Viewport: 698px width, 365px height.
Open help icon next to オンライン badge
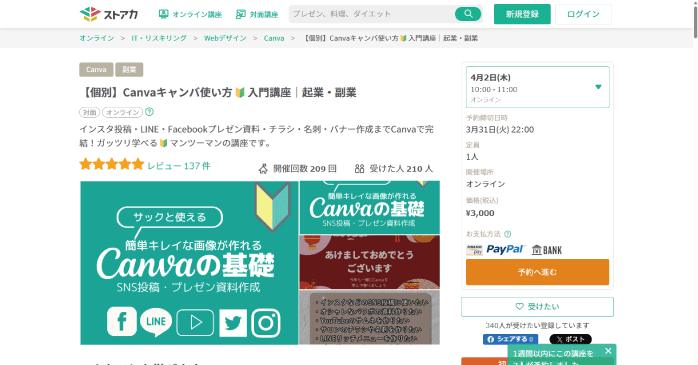[149, 112]
